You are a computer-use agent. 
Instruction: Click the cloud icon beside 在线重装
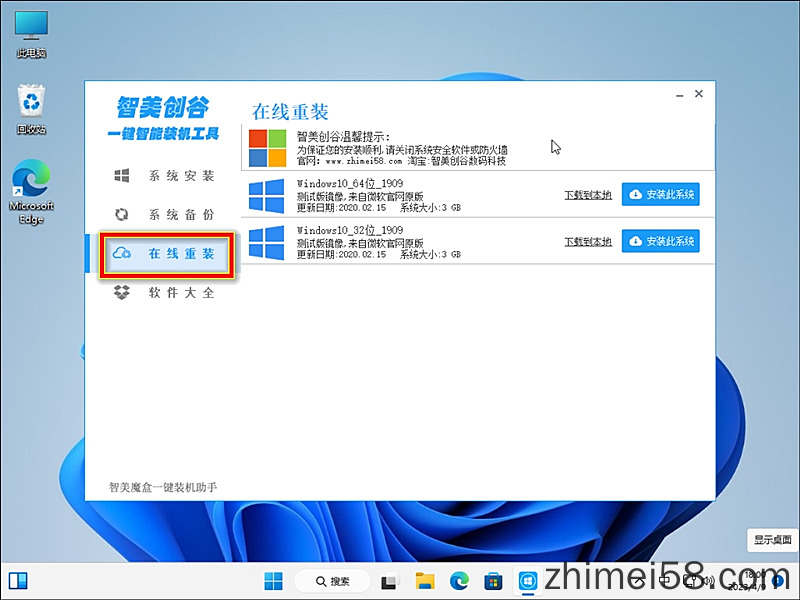(x=121, y=253)
